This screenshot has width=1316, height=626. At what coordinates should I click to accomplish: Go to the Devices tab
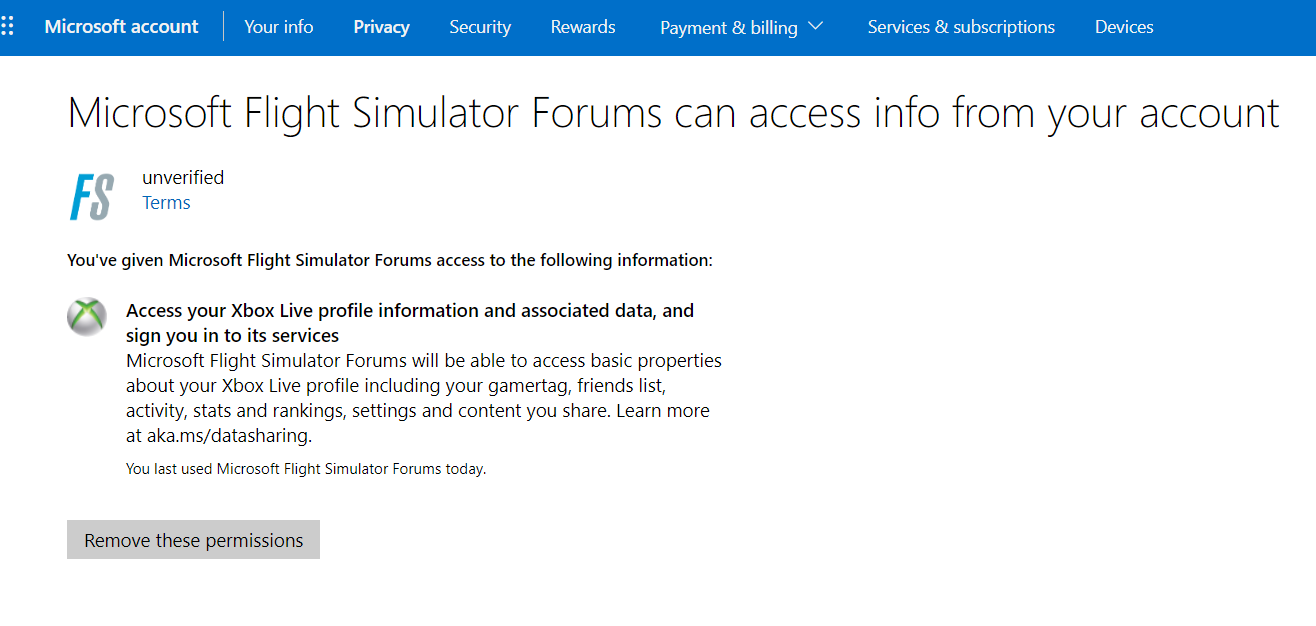(x=1124, y=27)
